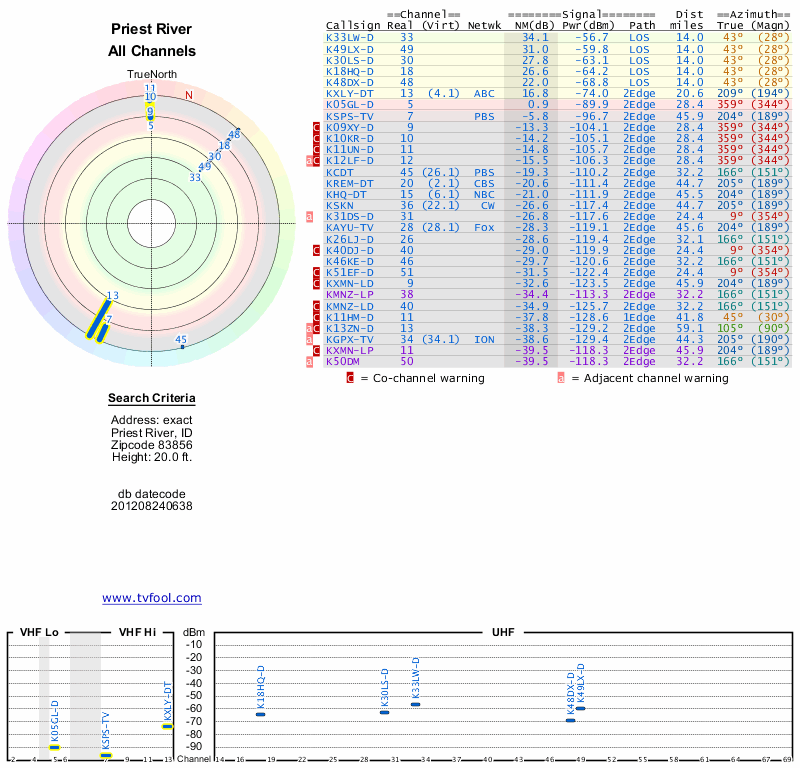The height and width of the screenshot is (768, 800).
Task: Click red C icon in co-channel legend
Action: 350,378
